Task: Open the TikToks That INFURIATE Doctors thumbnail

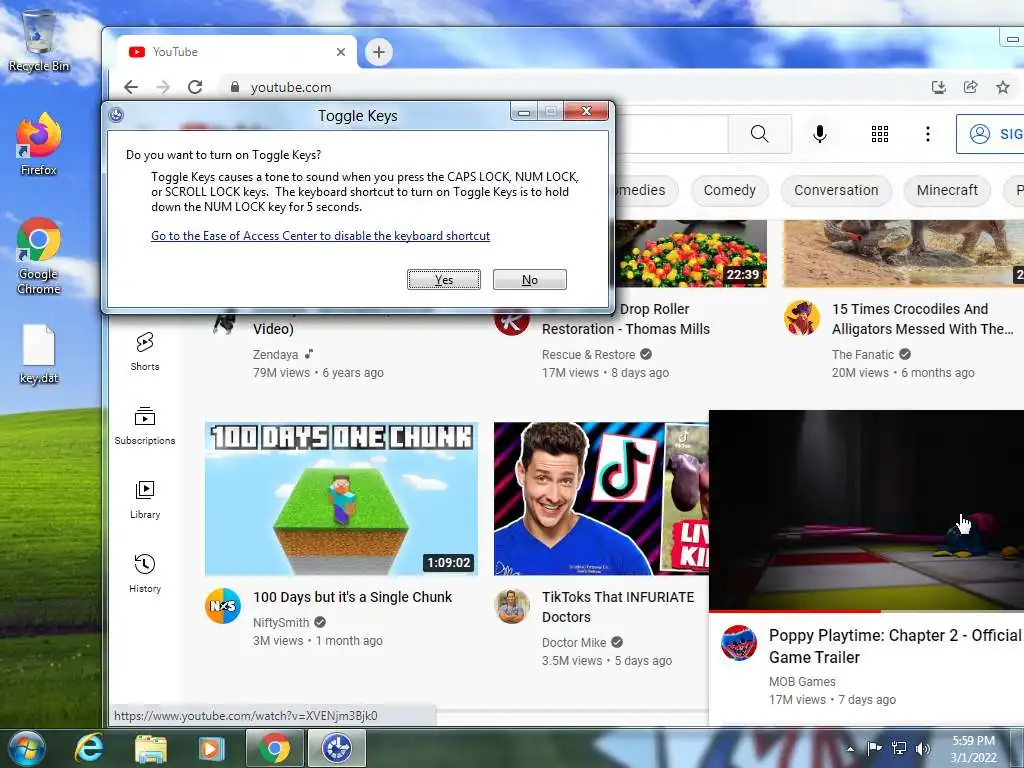Action: pyautogui.click(x=601, y=499)
